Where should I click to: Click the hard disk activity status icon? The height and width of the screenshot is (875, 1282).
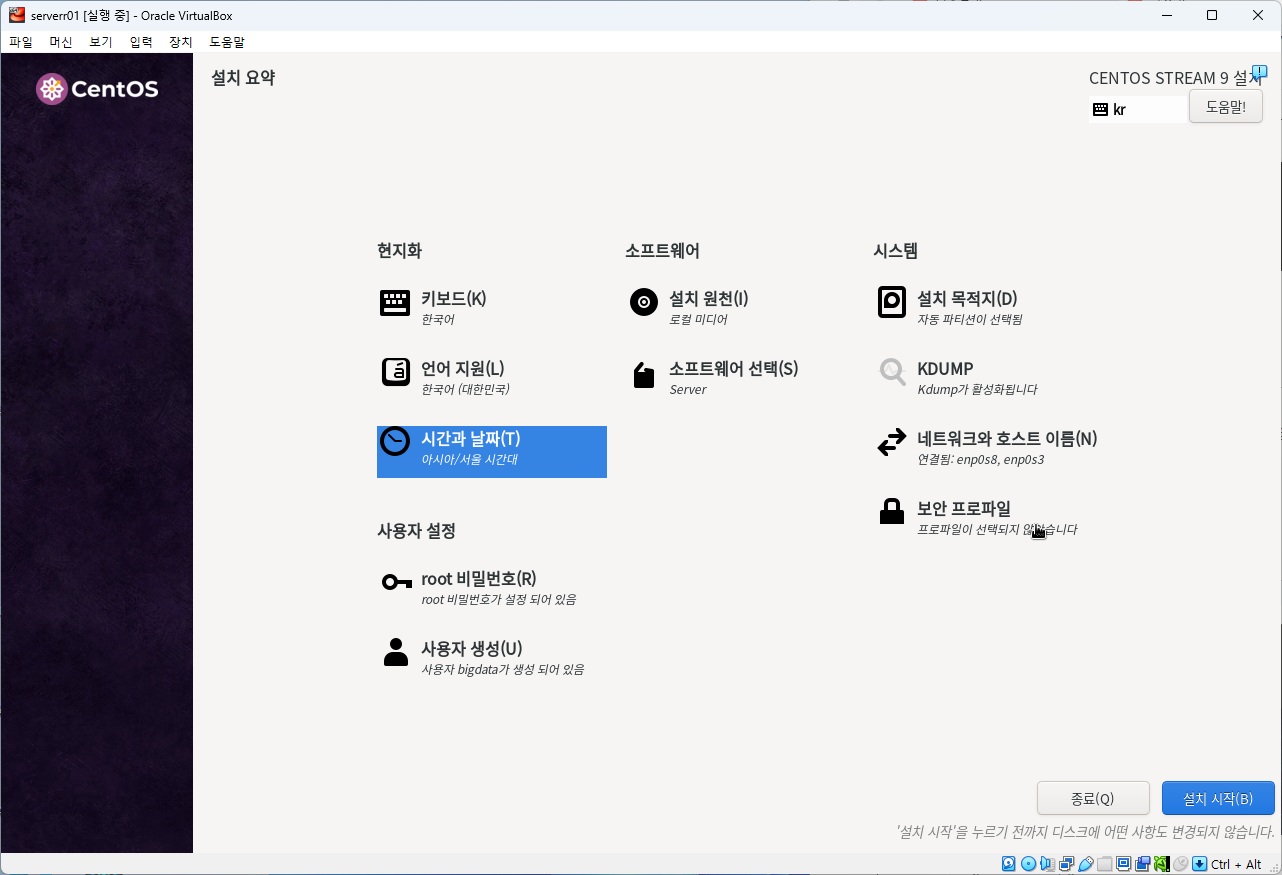(x=1008, y=864)
